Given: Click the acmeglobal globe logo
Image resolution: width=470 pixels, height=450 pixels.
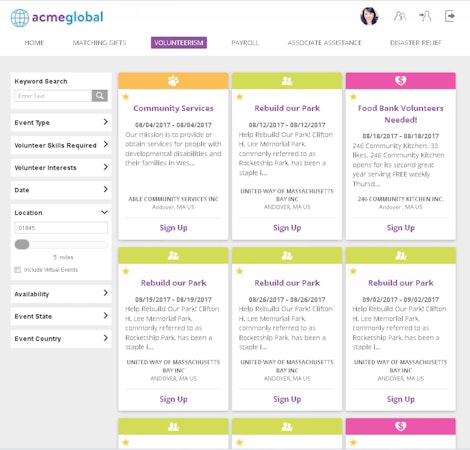Looking at the screenshot, I should click(20, 18).
